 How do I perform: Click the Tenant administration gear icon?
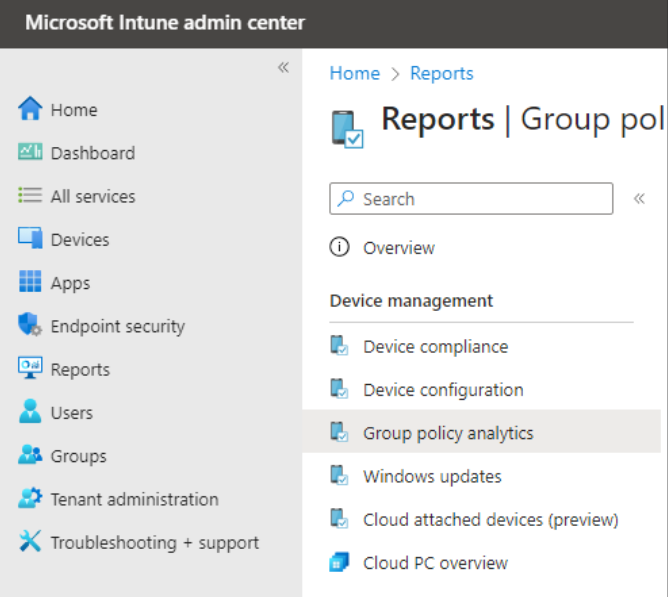point(30,498)
